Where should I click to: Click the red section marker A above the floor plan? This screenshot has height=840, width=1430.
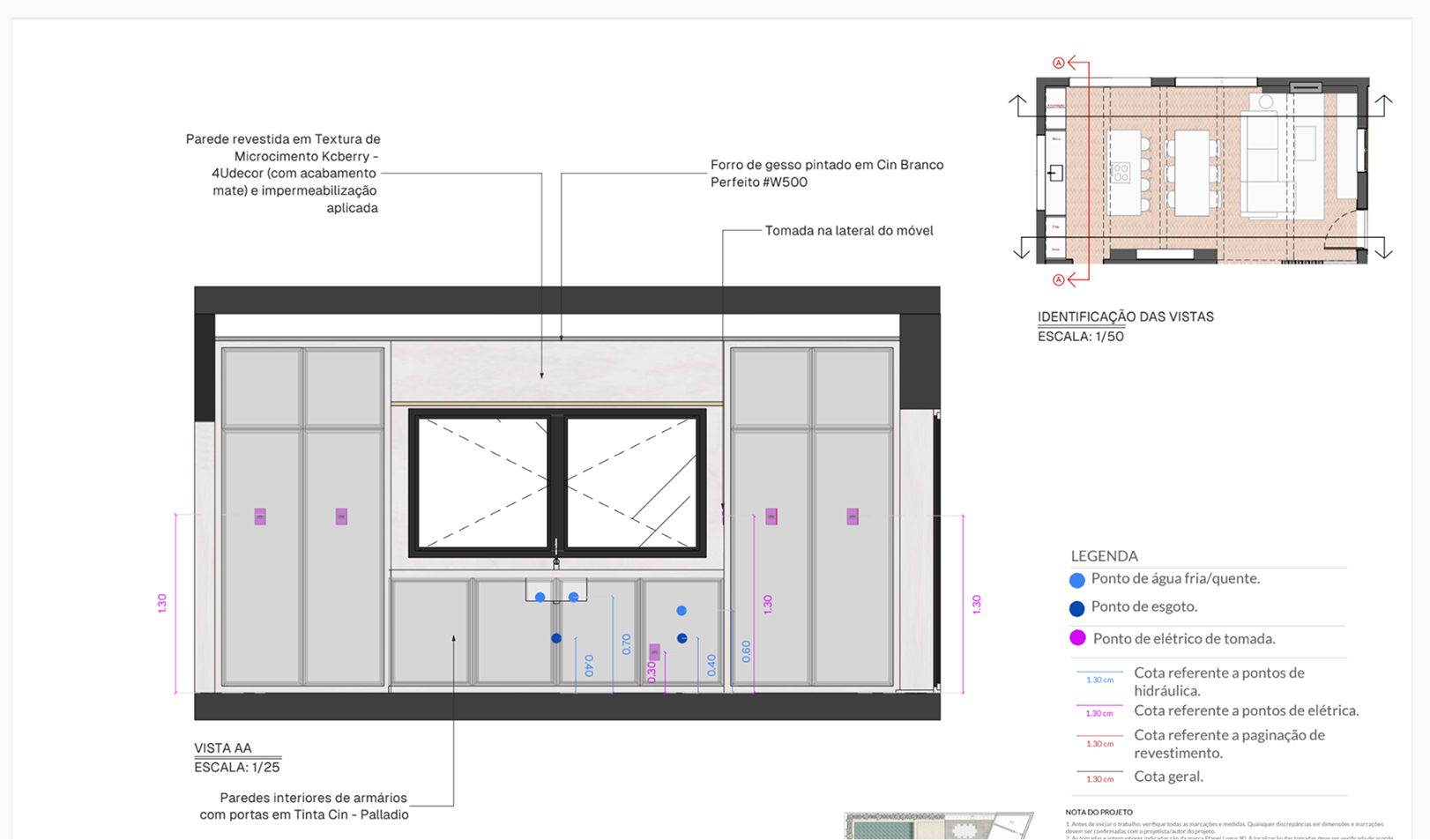(x=1059, y=63)
